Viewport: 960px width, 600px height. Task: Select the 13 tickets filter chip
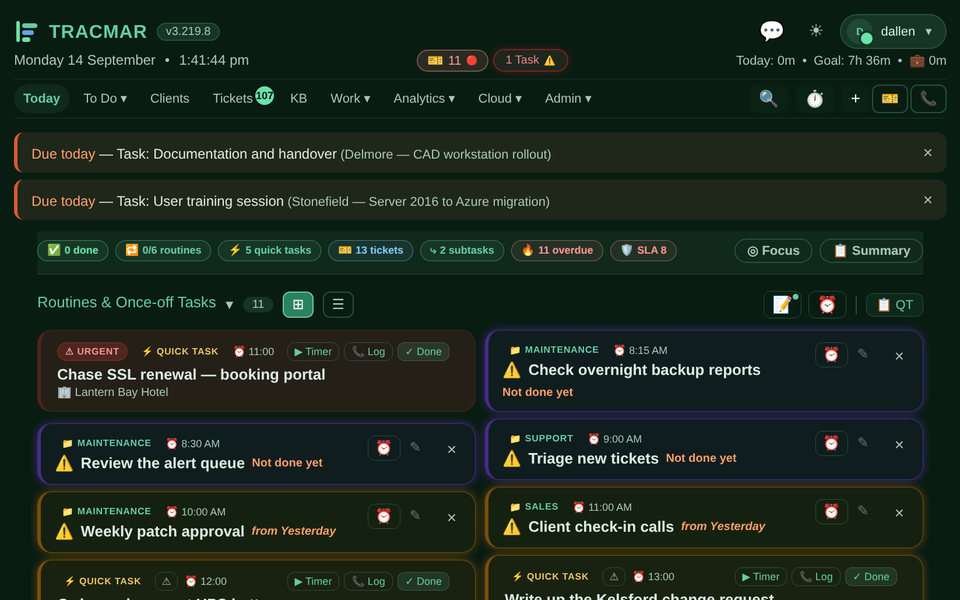click(x=370, y=250)
